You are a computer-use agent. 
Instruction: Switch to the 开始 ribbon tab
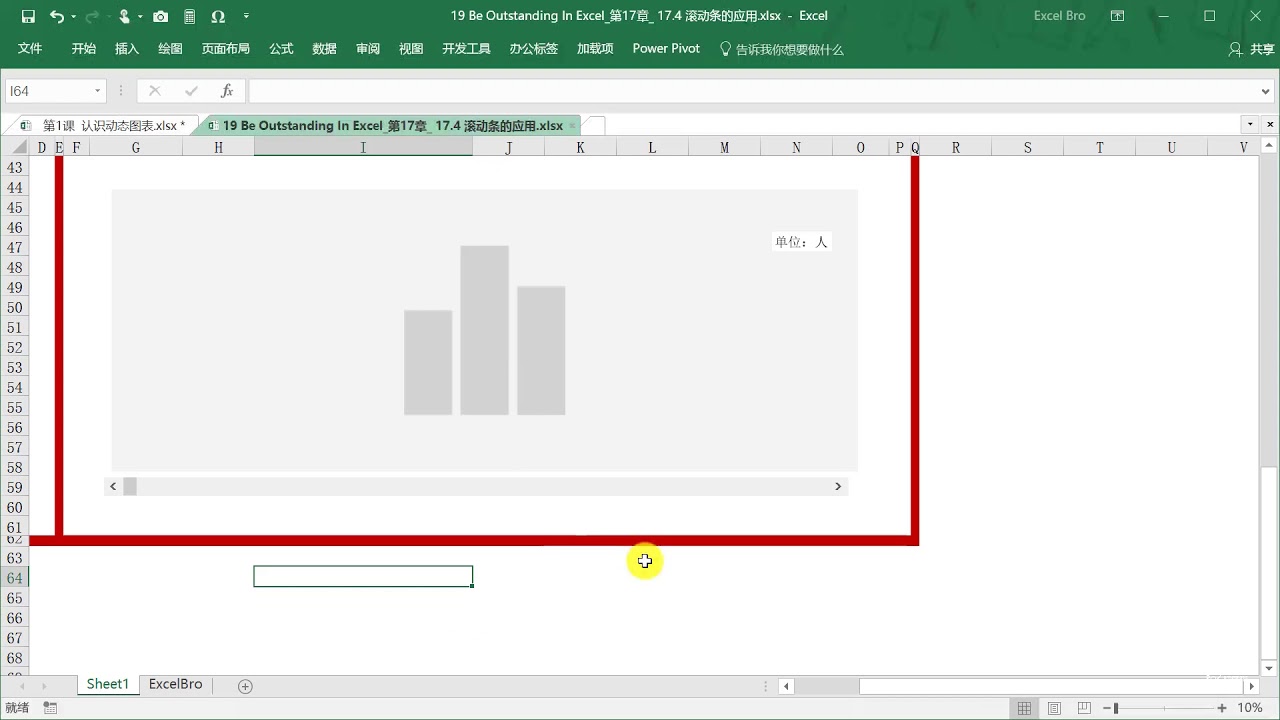(84, 49)
